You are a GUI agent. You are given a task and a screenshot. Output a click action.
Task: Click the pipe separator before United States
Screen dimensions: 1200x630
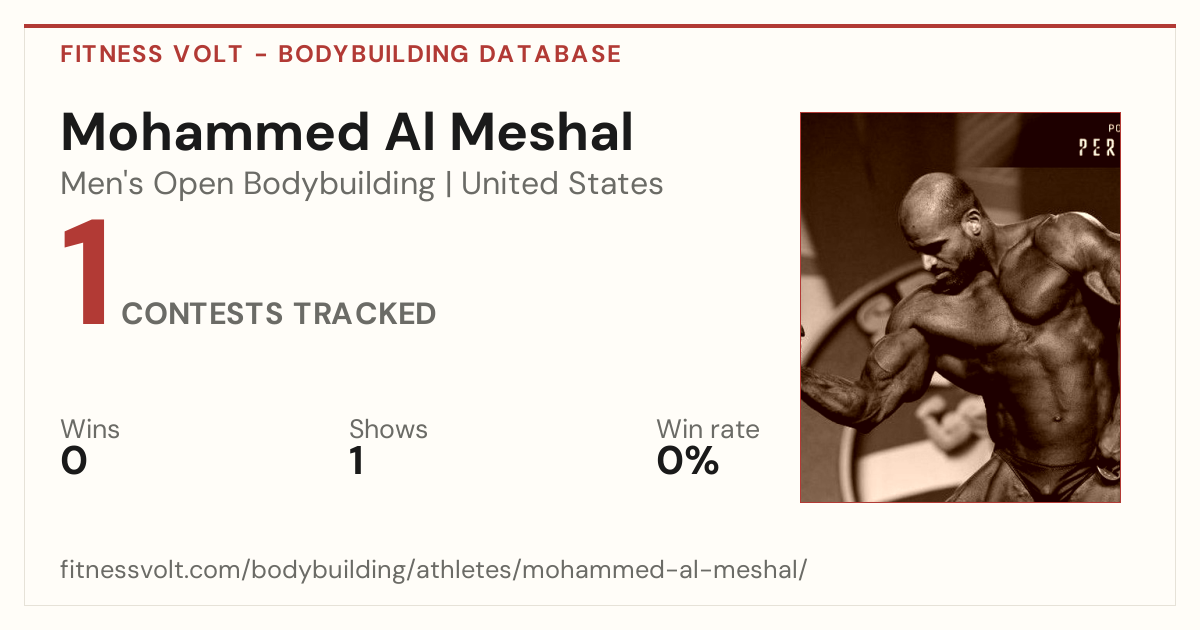[448, 184]
